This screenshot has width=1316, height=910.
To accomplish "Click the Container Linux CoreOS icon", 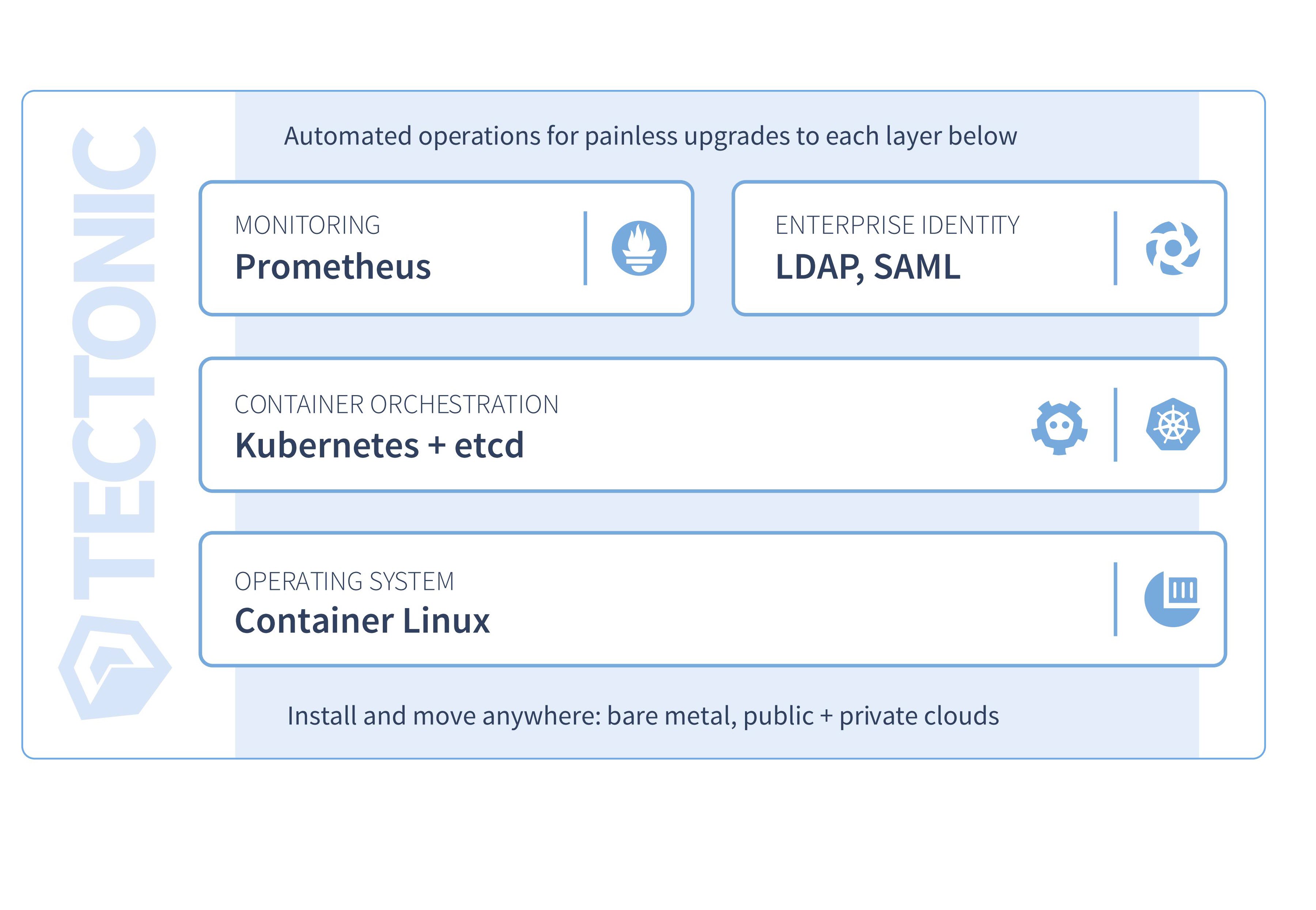I will (1172, 599).
